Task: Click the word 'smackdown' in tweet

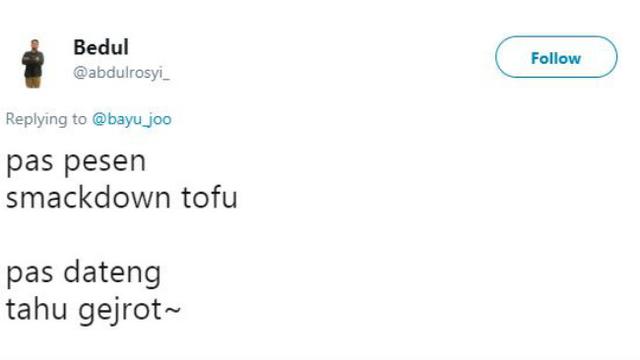Action: point(88,198)
